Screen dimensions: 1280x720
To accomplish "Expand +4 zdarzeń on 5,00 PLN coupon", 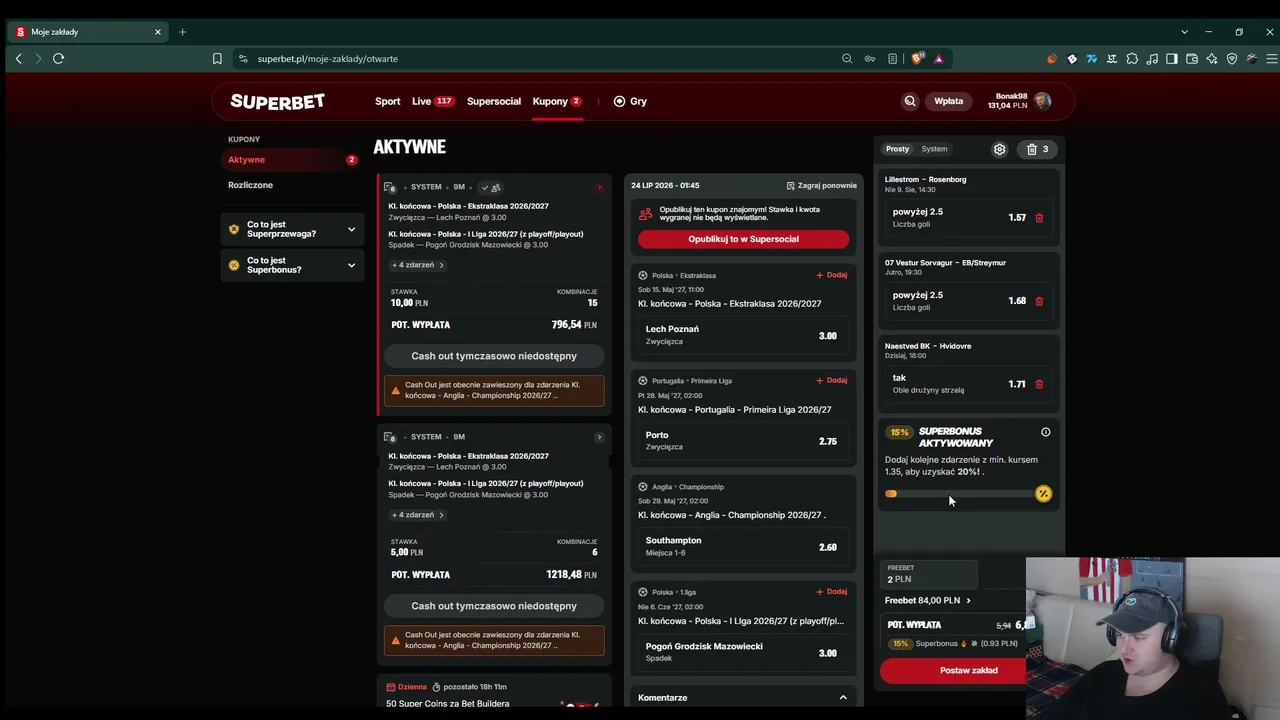I will pos(418,515).
